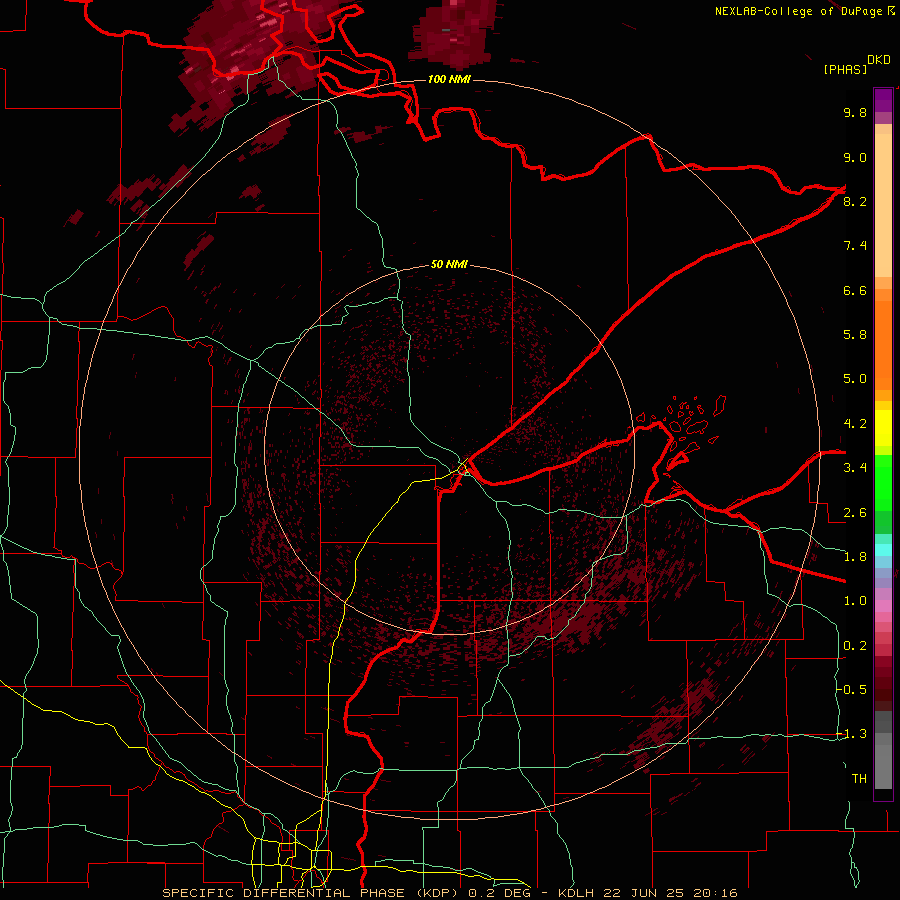Click the 0.2 scale value

(x=855, y=646)
